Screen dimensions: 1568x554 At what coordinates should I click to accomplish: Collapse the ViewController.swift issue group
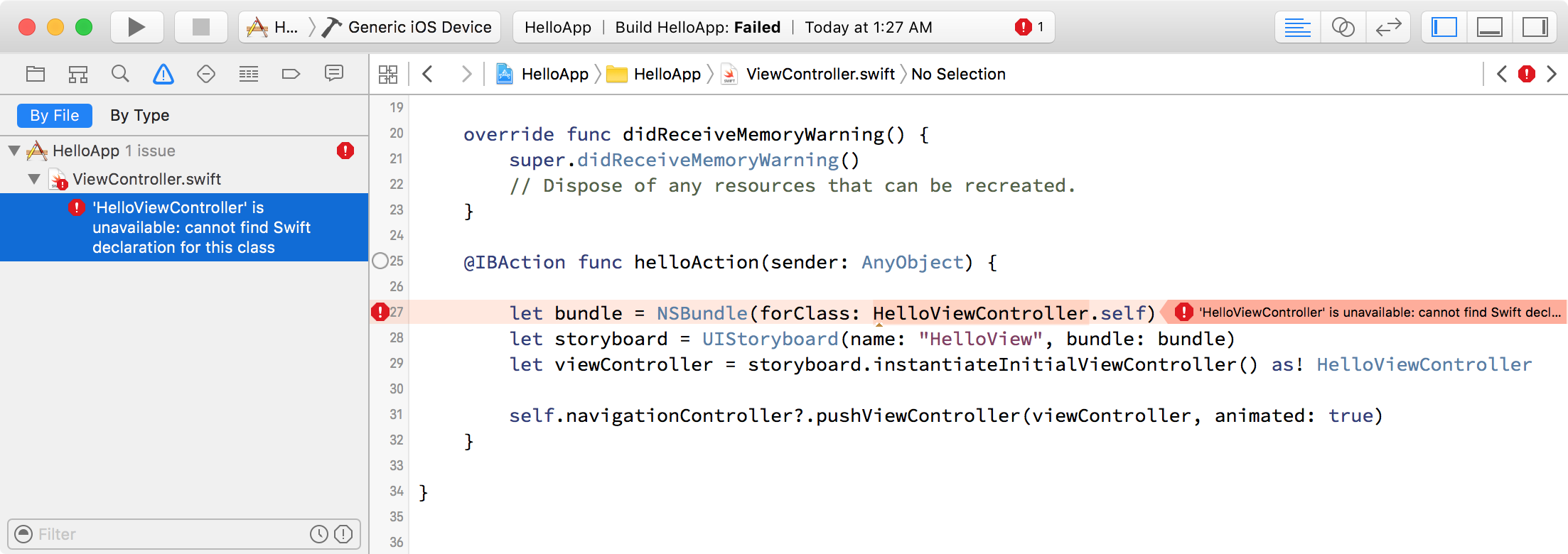tap(34, 179)
